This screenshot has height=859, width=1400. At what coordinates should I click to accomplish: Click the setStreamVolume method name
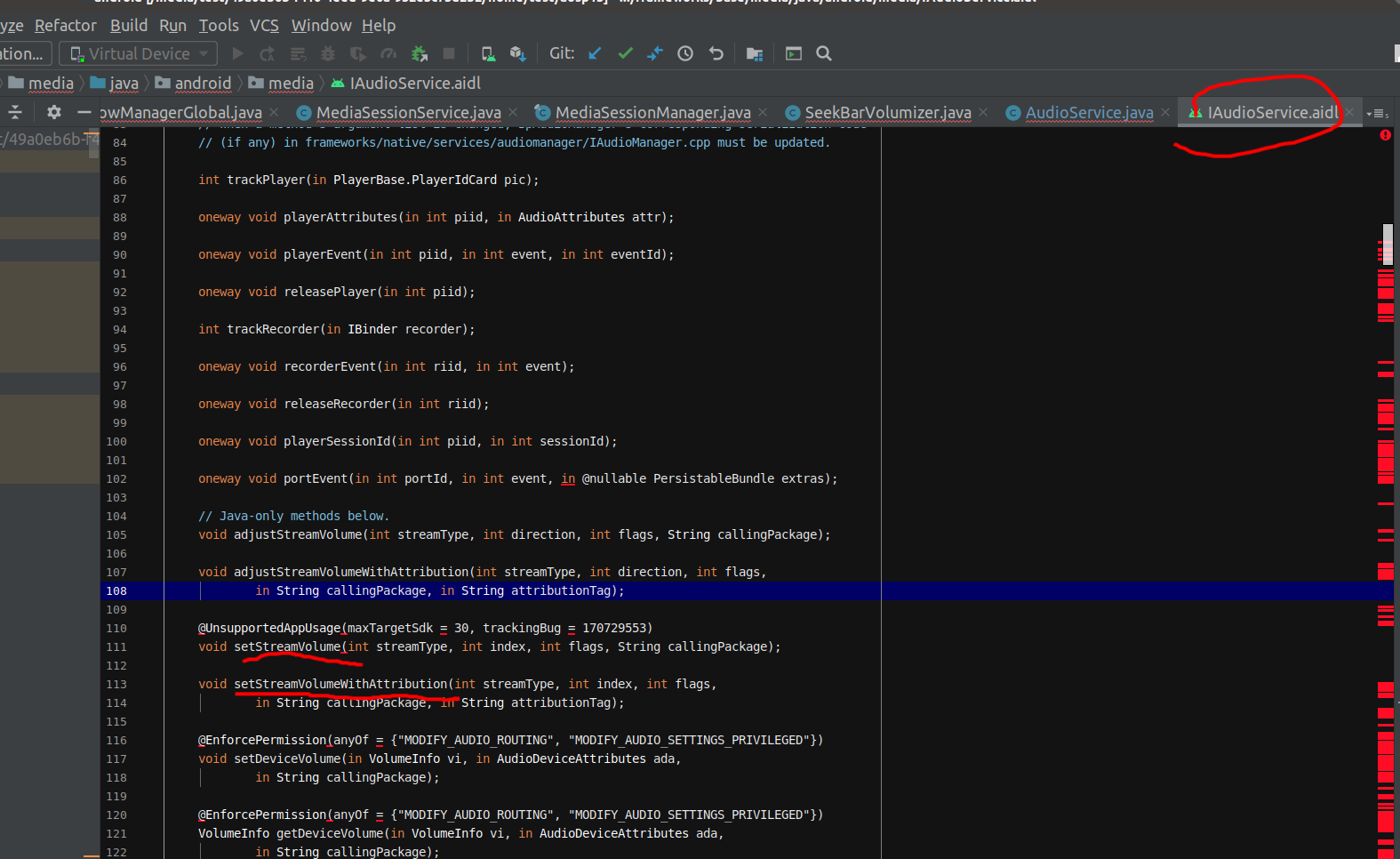[287, 646]
